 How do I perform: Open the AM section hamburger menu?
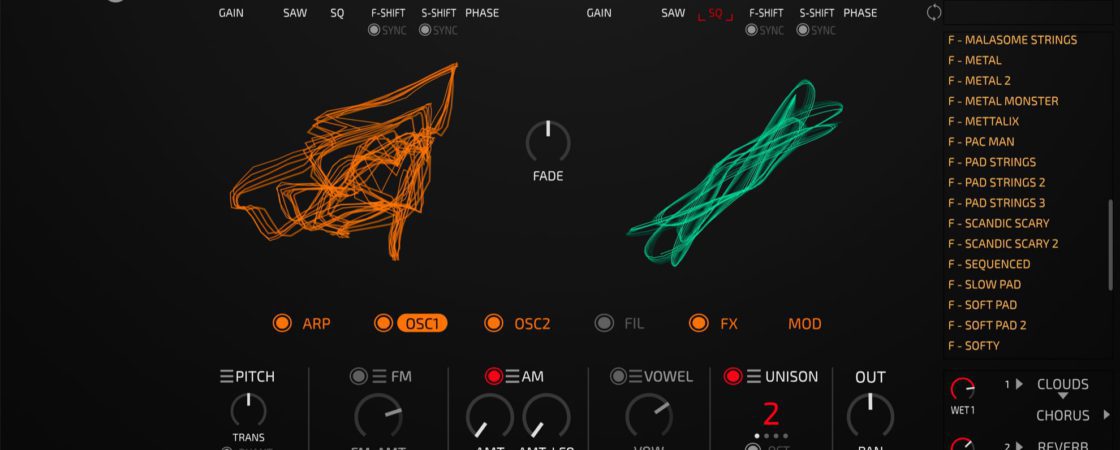(512, 376)
